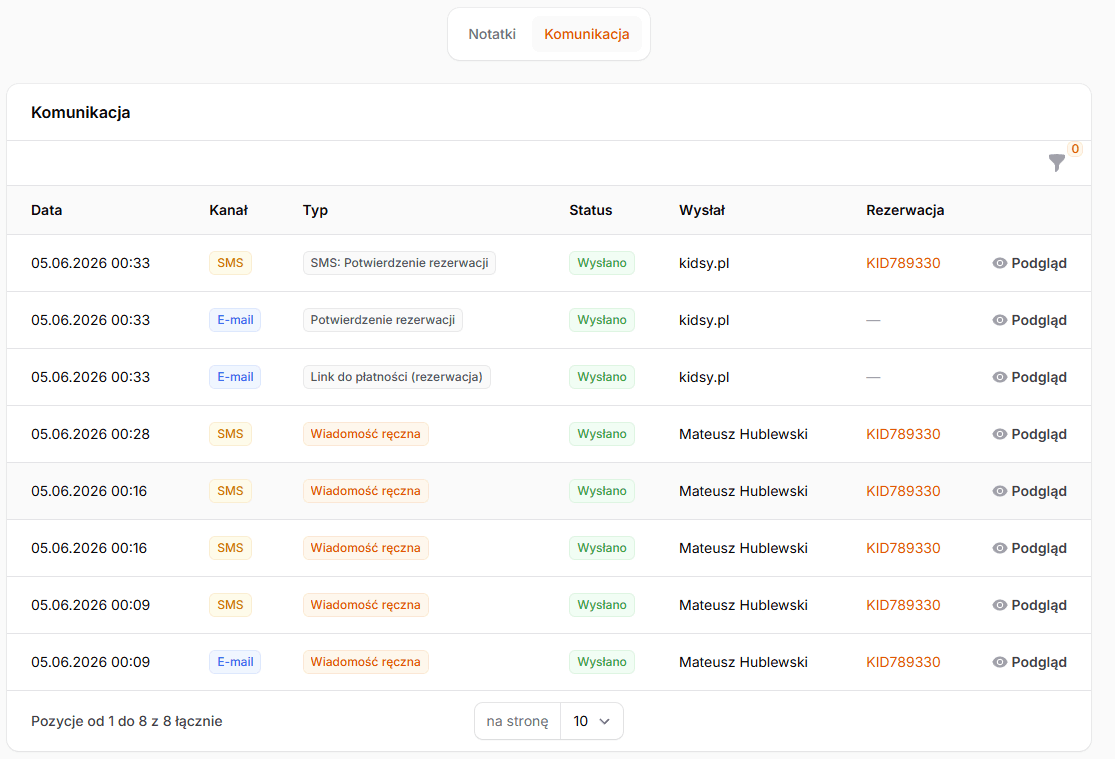The width and height of the screenshot is (1115, 759).
Task: Switch to the Notatki tab
Action: tap(492, 34)
